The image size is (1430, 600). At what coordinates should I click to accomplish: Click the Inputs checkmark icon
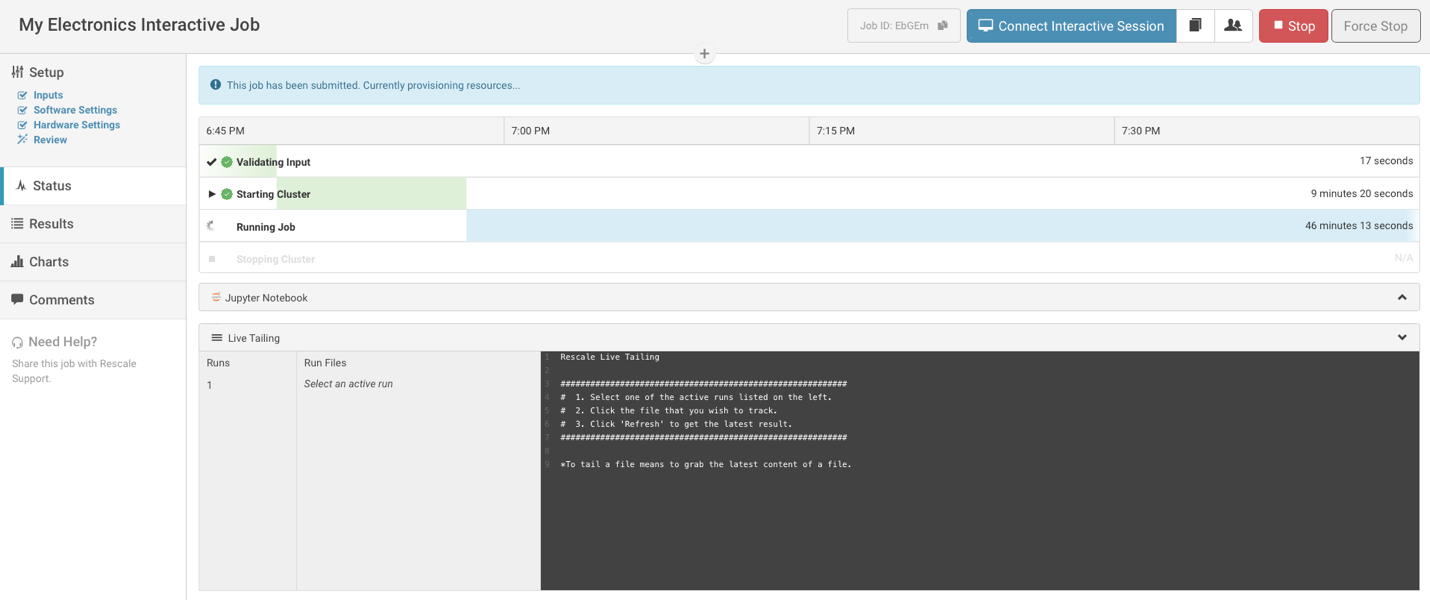pos(22,95)
